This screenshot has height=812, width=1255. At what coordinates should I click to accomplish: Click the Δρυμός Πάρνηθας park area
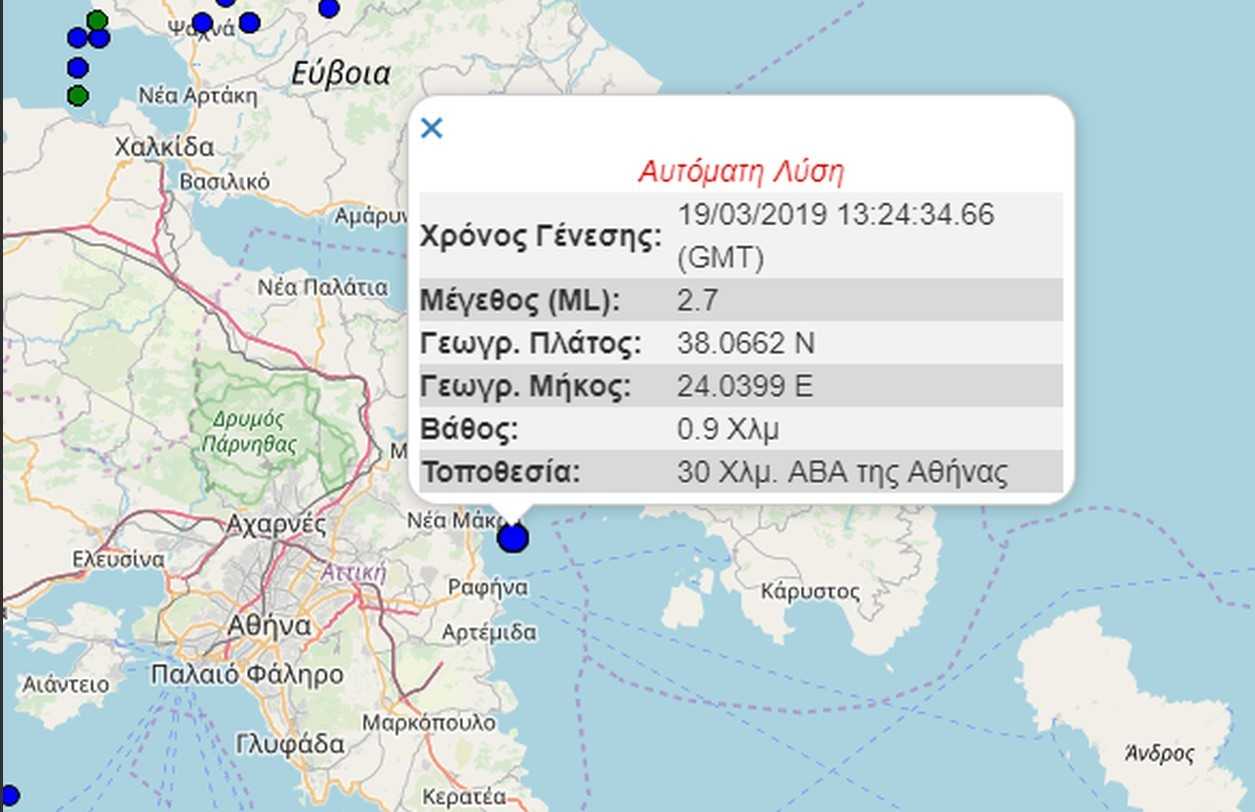coord(249,430)
